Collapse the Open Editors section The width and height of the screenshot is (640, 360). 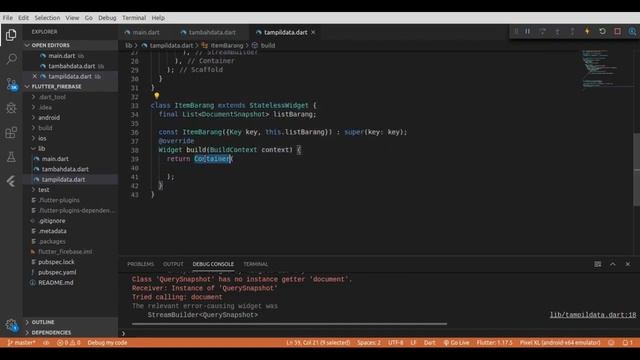click(70, 45)
